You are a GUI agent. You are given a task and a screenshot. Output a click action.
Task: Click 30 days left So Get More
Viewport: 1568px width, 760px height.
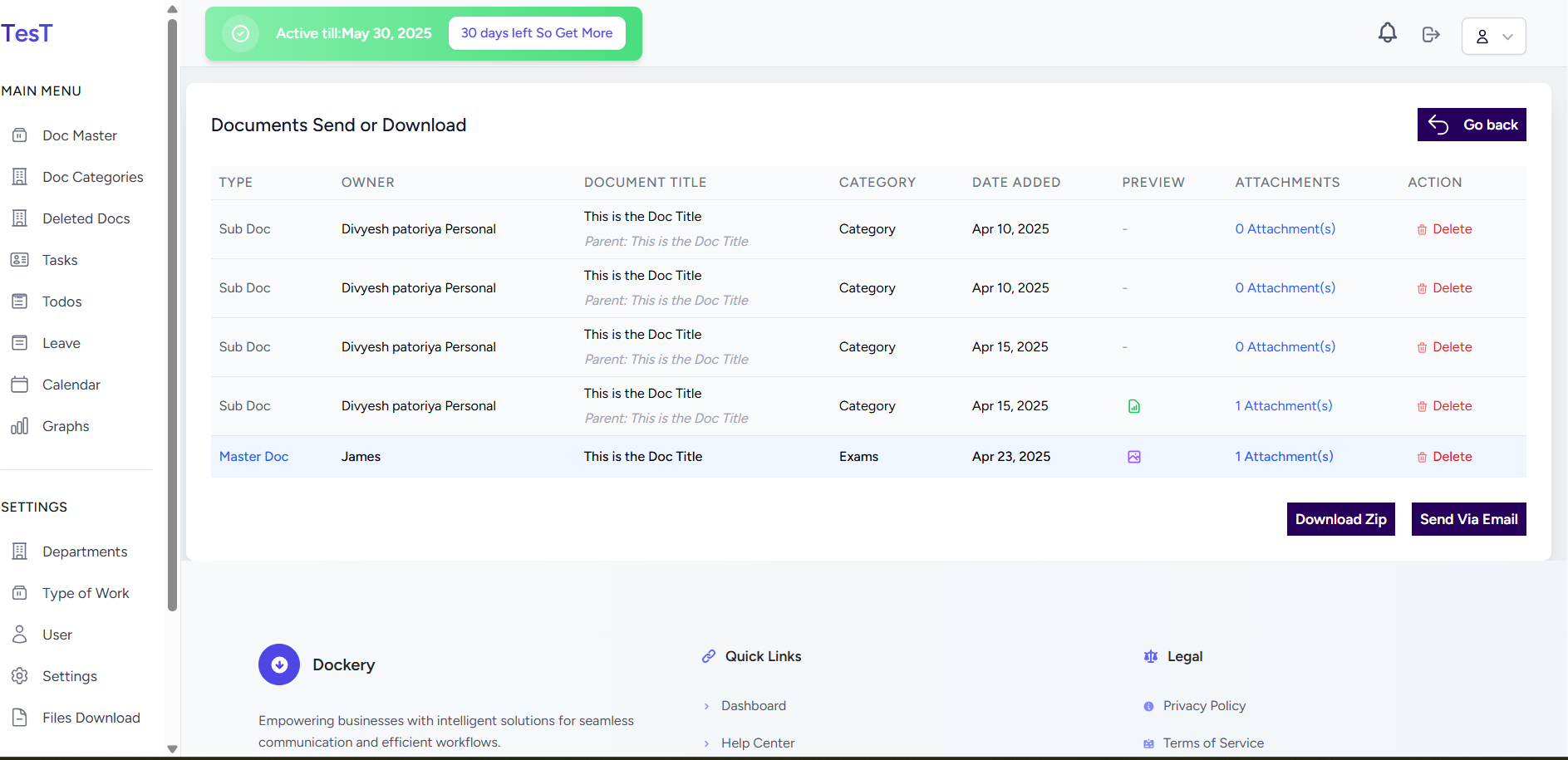537,33
